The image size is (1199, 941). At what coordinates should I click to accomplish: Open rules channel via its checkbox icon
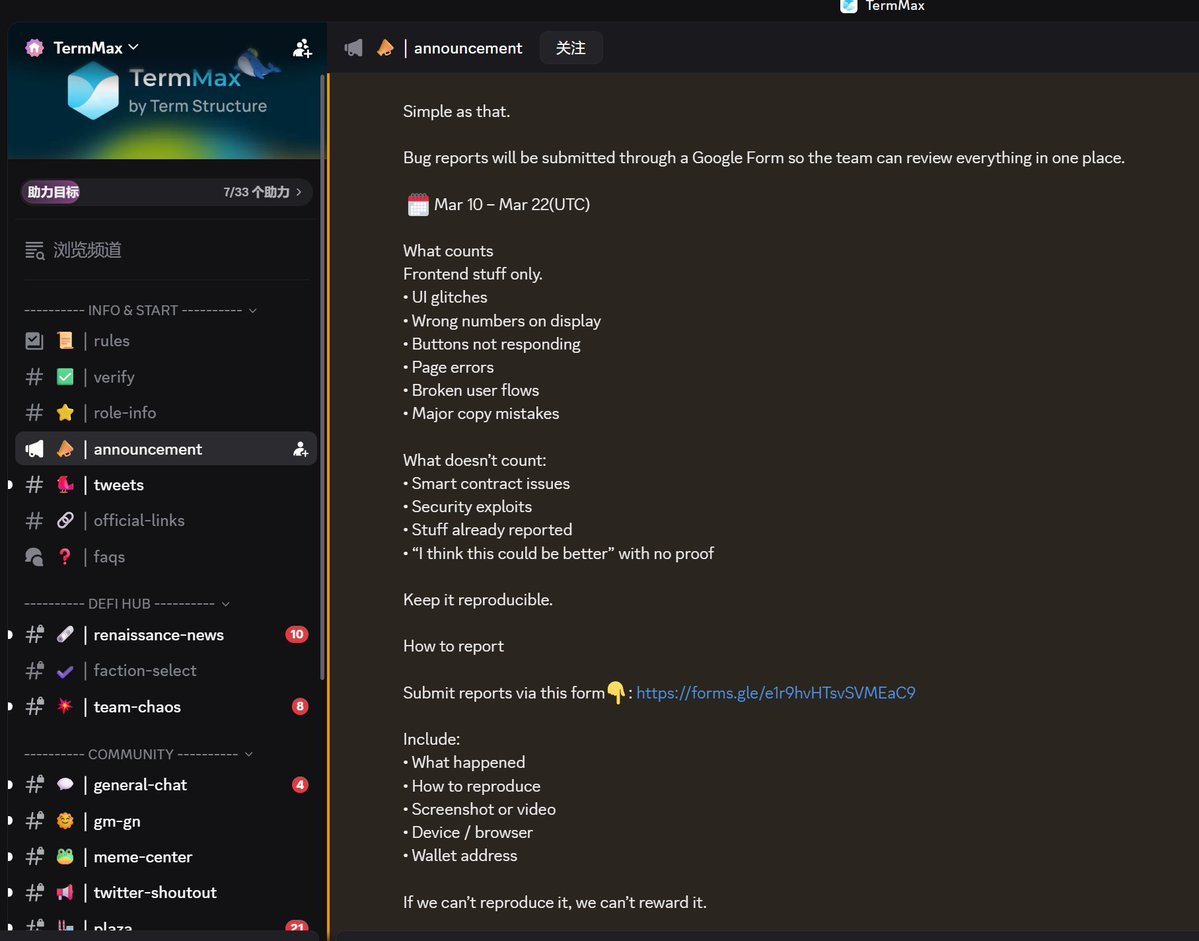point(34,341)
